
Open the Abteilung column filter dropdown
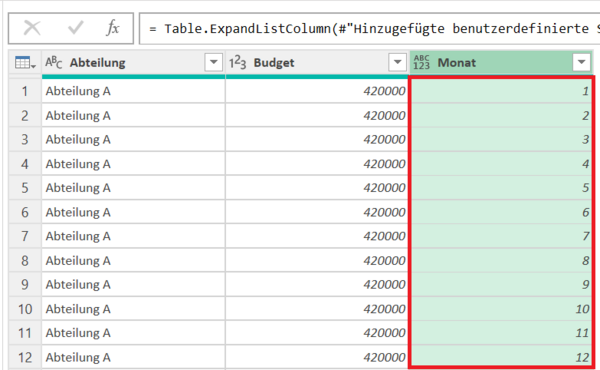(x=214, y=62)
